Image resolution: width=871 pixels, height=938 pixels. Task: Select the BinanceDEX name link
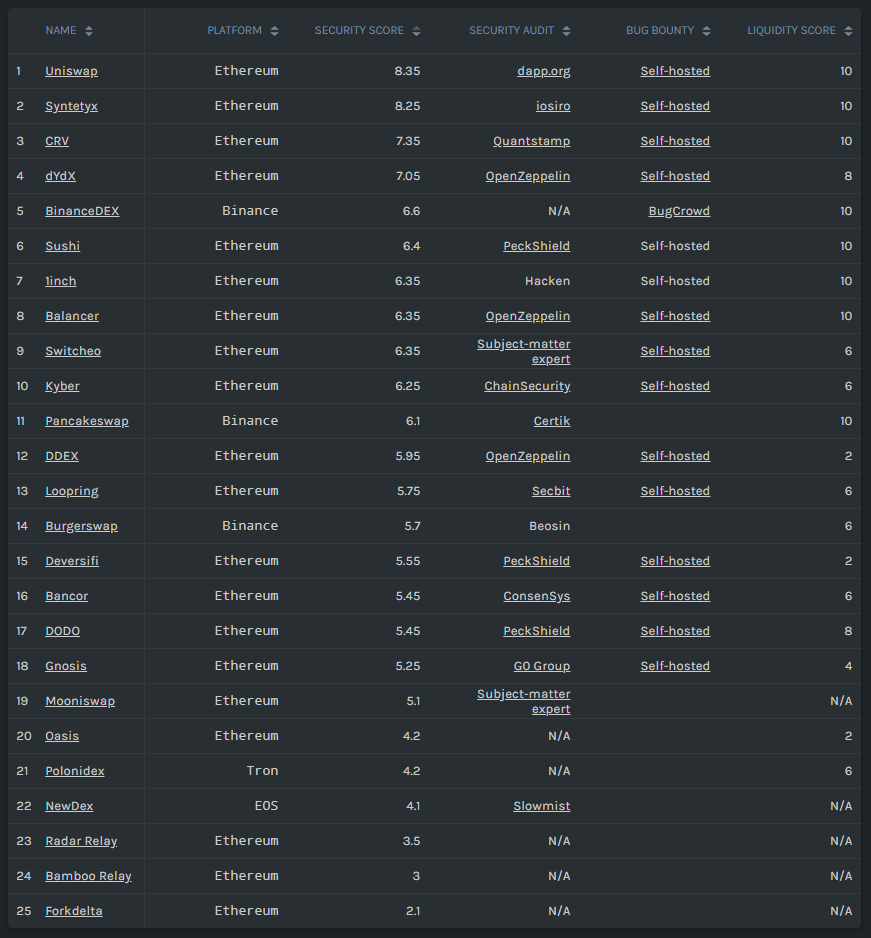coord(82,211)
